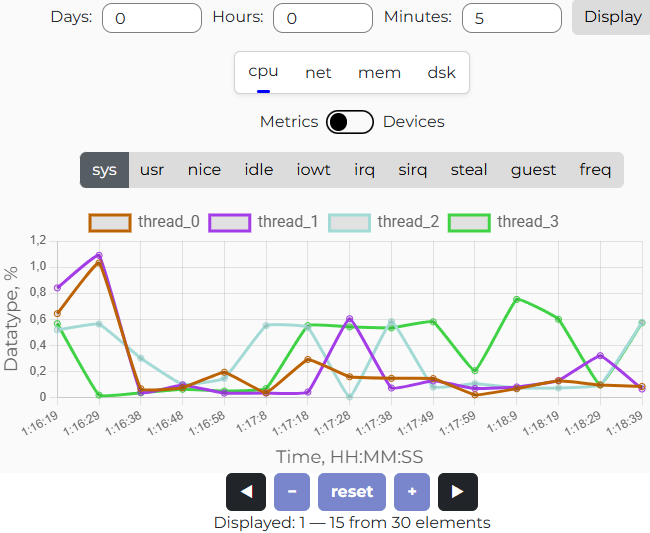
Task: Click the Days input field
Action: (152, 18)
